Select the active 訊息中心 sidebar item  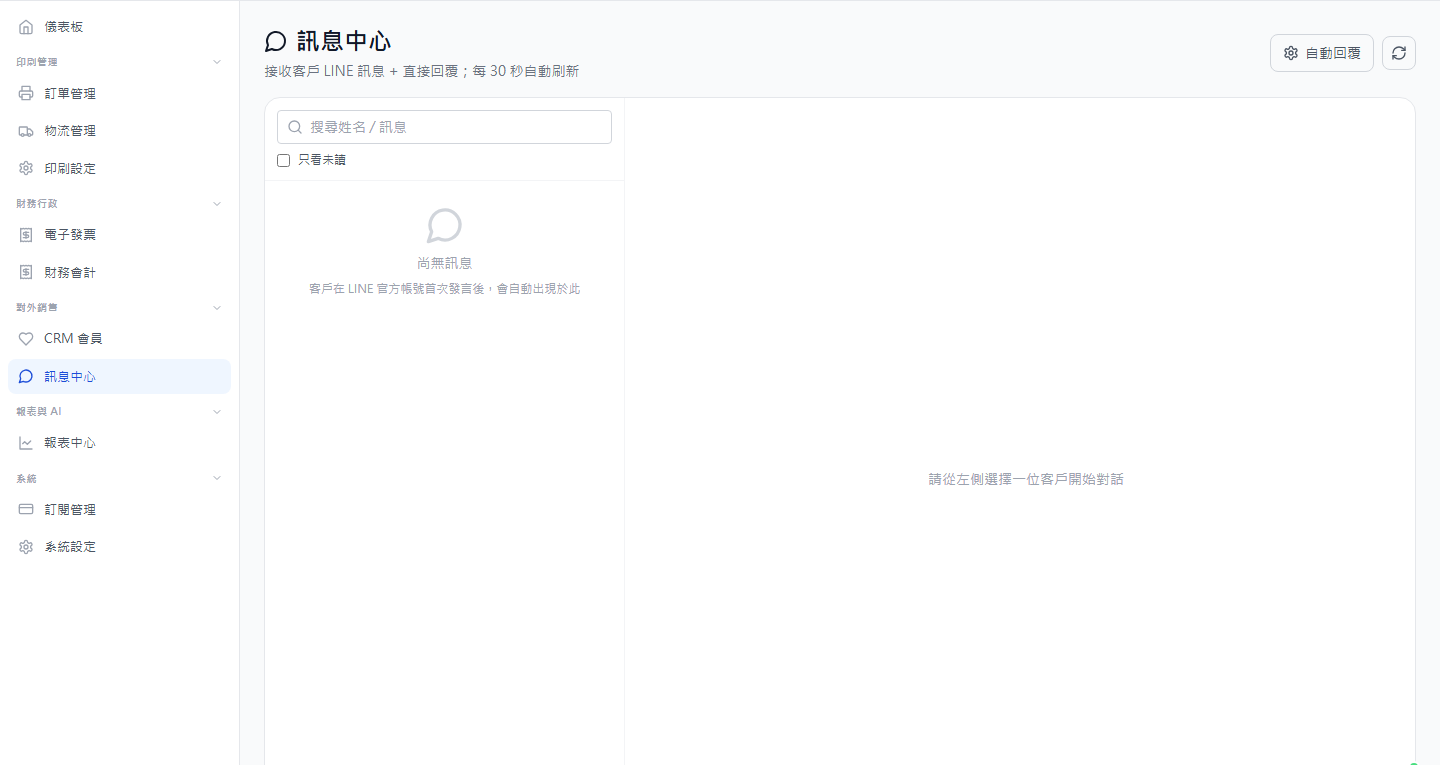119,377
